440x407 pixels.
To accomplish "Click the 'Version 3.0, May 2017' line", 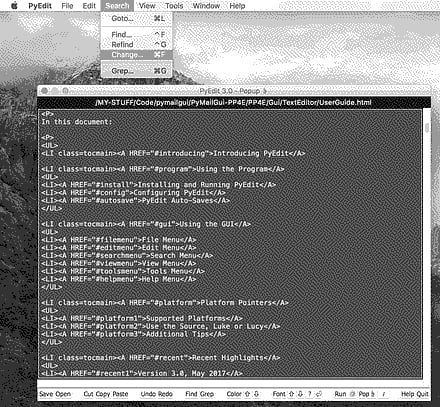I will click(x=142, y=373).
